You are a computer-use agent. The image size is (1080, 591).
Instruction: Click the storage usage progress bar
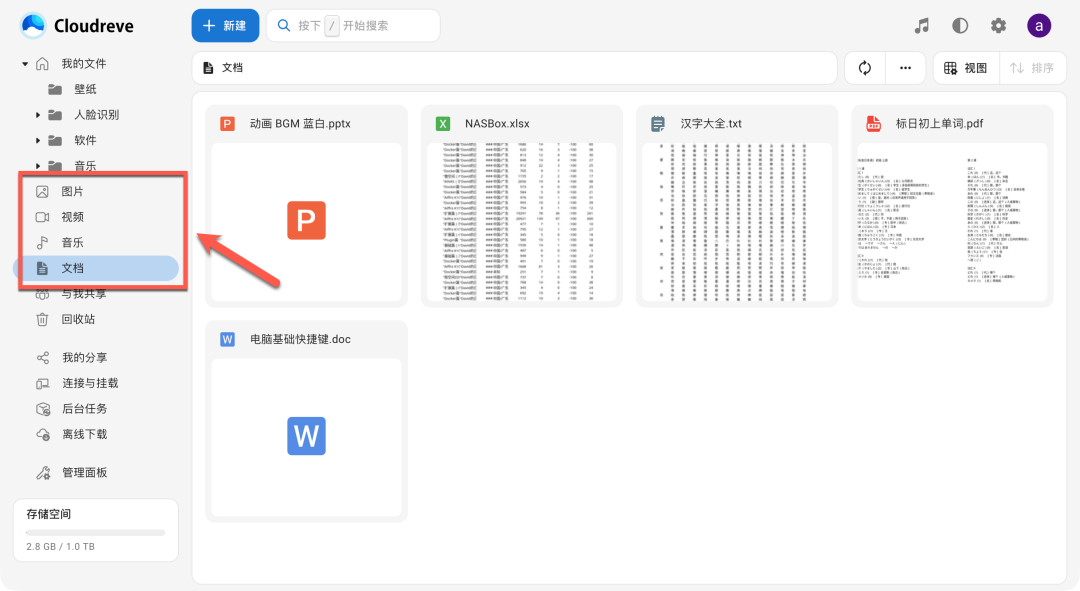click(x=96, y=532)
